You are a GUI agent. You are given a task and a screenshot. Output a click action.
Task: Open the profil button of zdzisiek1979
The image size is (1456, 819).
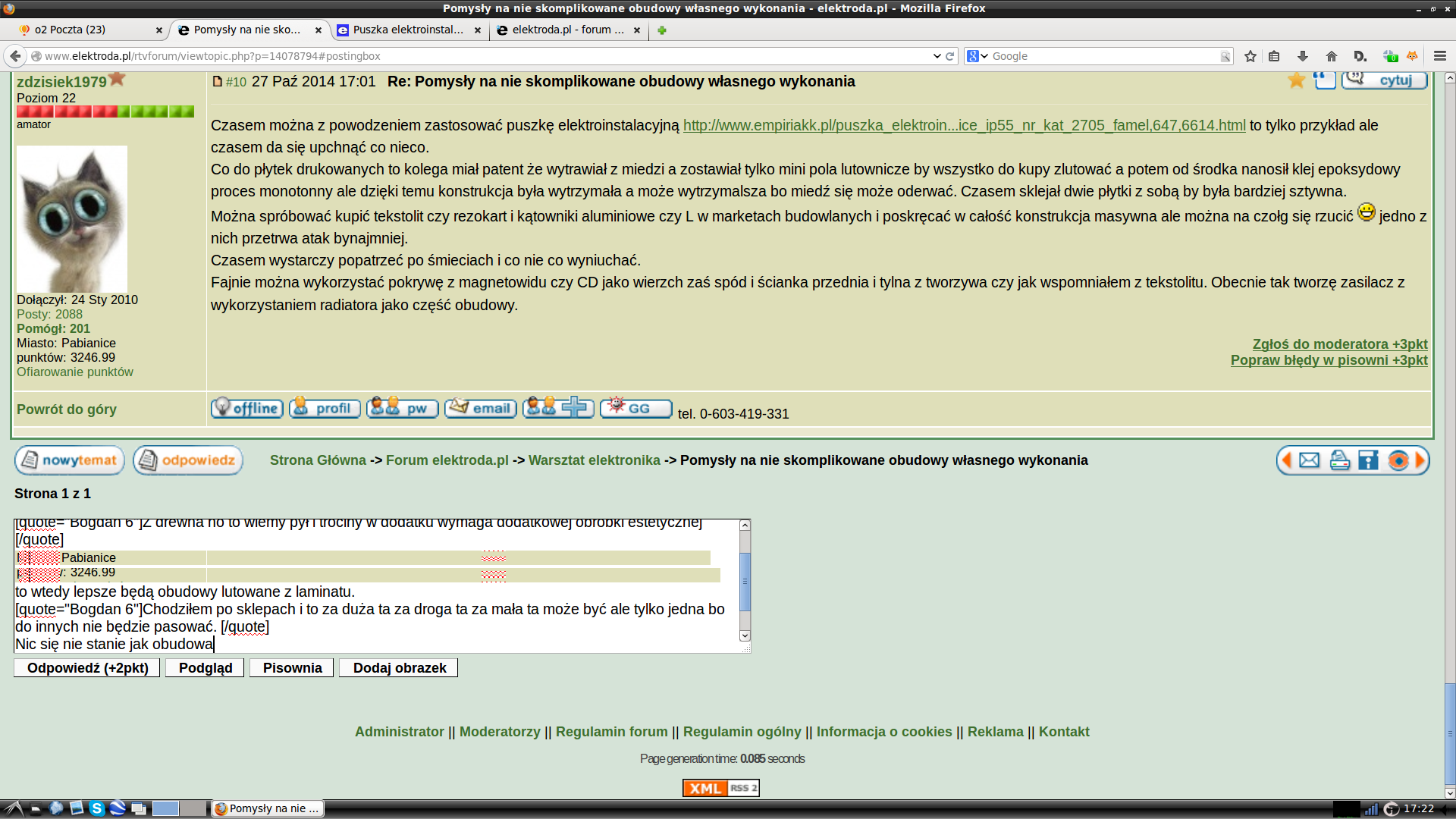coord(325,408)
